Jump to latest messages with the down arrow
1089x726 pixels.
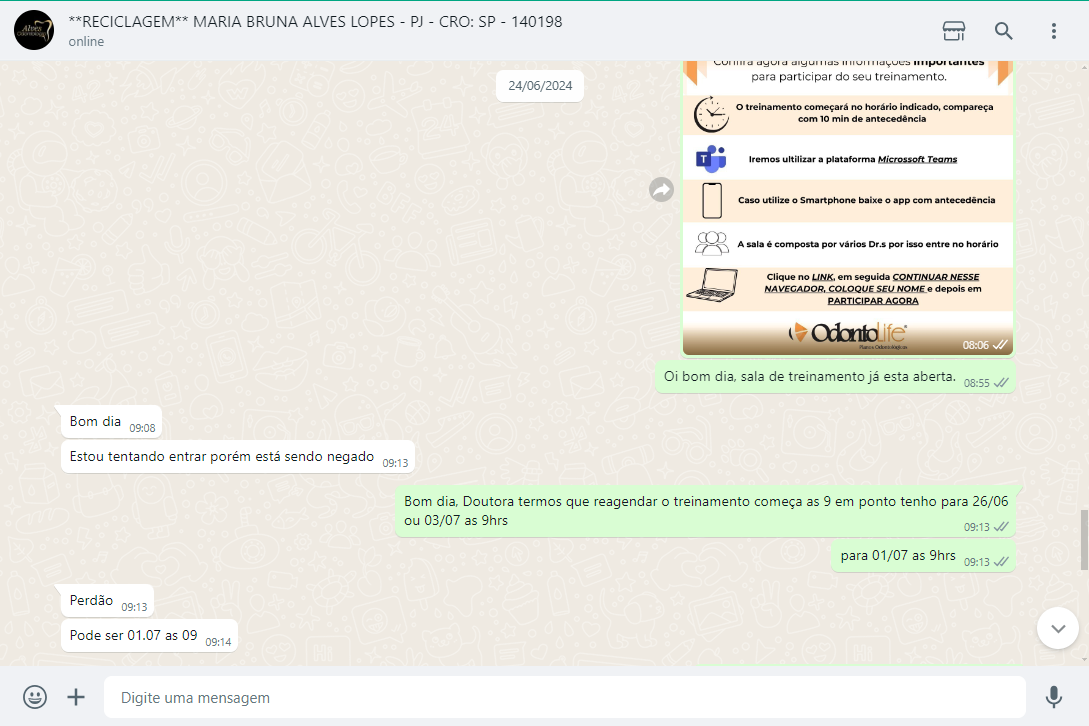[1058, 628]
